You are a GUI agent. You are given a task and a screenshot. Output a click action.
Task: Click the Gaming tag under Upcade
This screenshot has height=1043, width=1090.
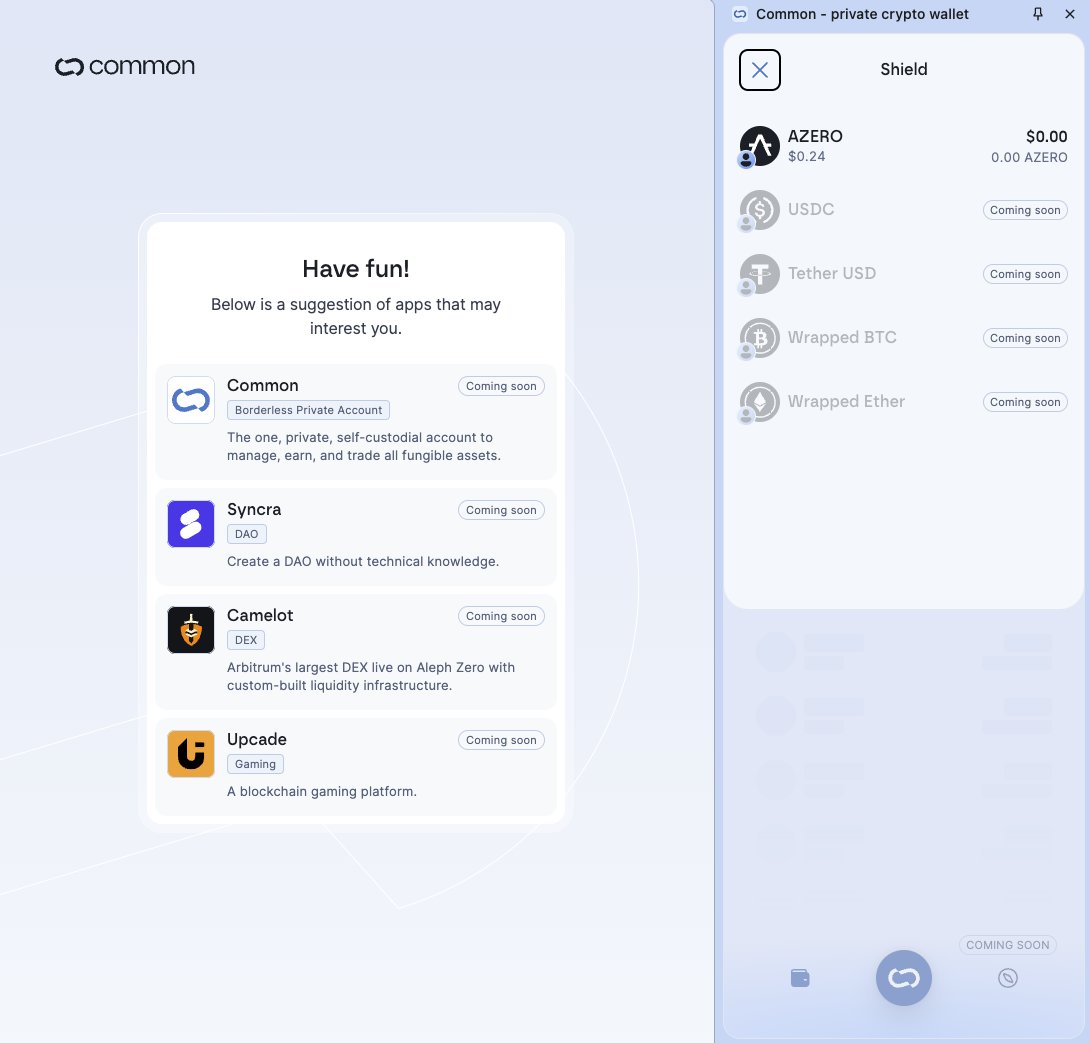tap(255, 764)
